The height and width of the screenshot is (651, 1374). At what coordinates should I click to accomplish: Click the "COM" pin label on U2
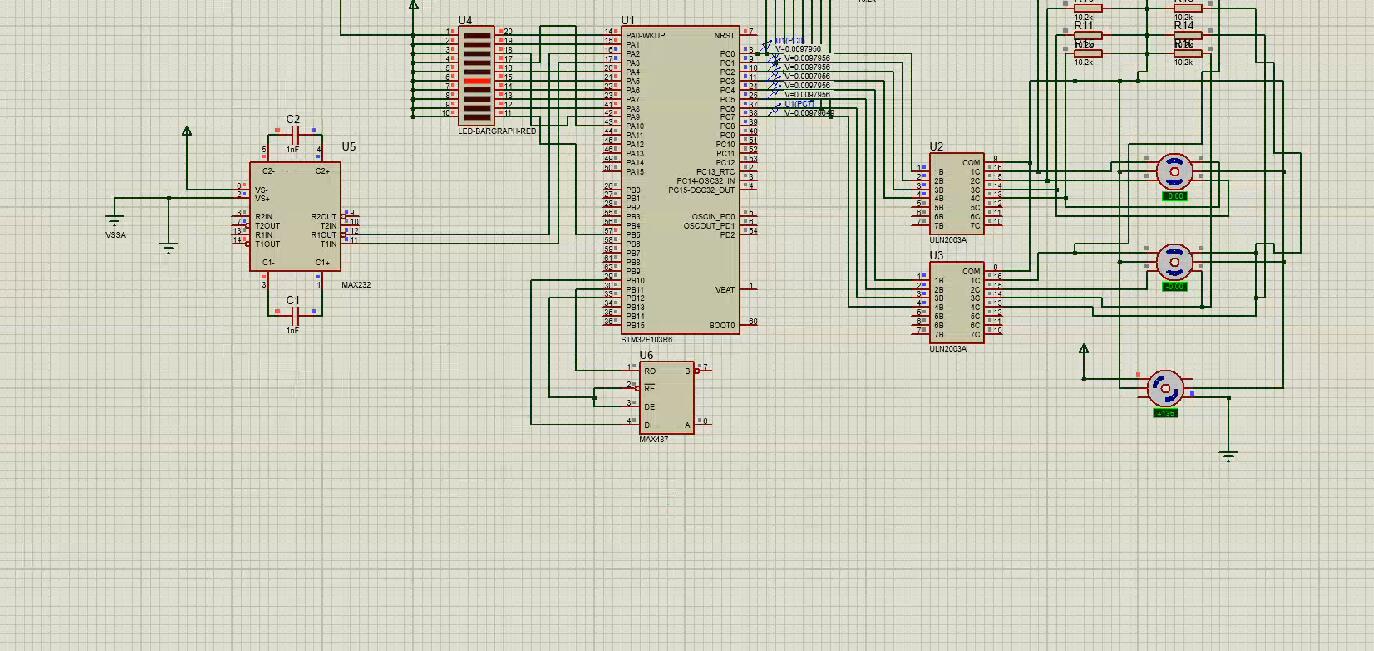971,162
